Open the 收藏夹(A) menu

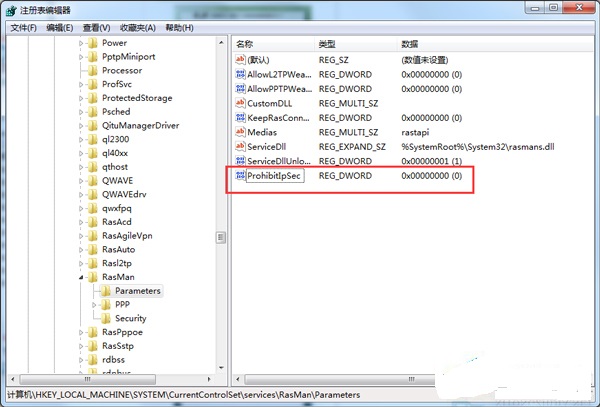pos(137,28)
